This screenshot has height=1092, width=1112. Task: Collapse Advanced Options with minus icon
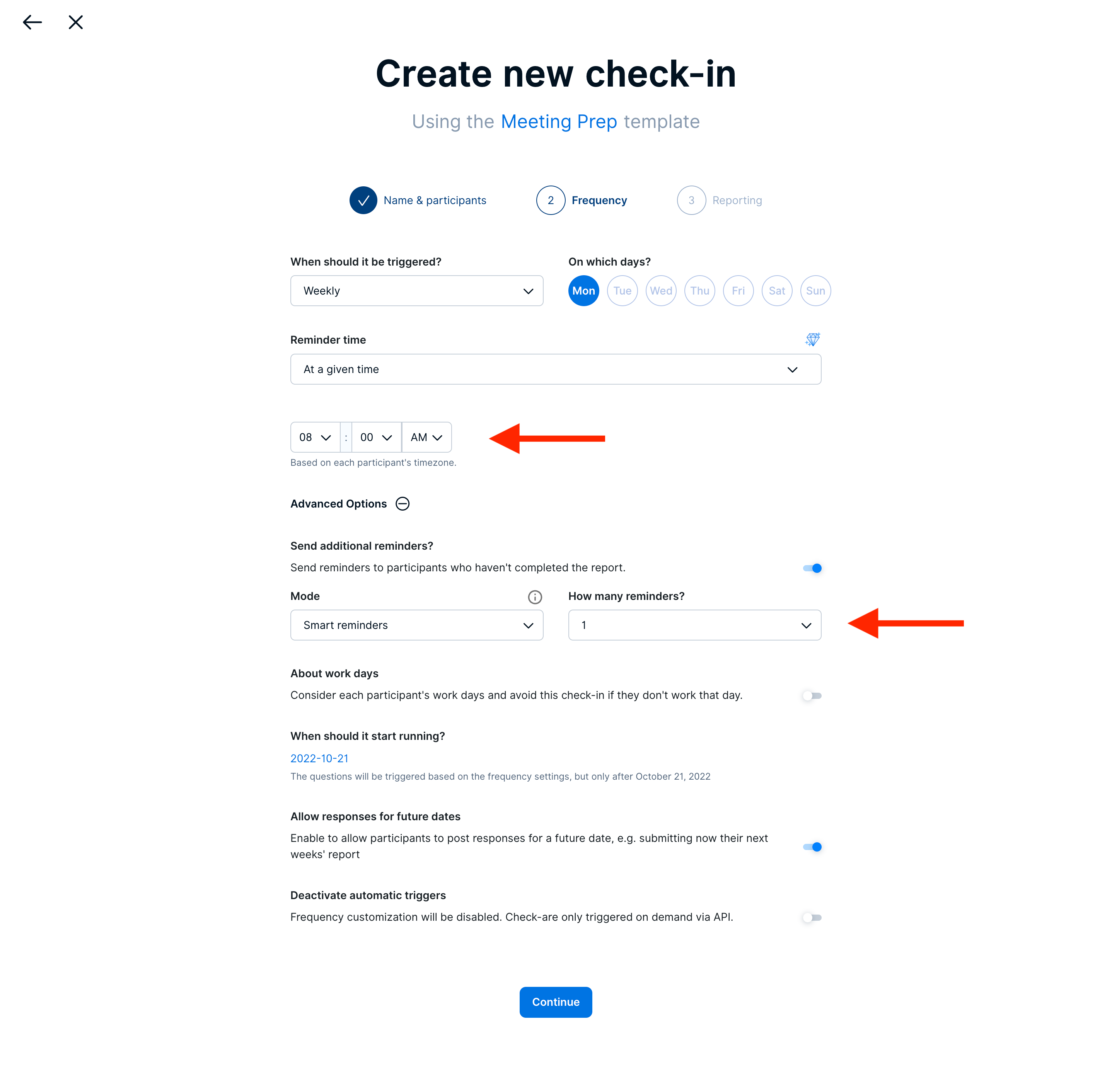[x=403, y=504]
